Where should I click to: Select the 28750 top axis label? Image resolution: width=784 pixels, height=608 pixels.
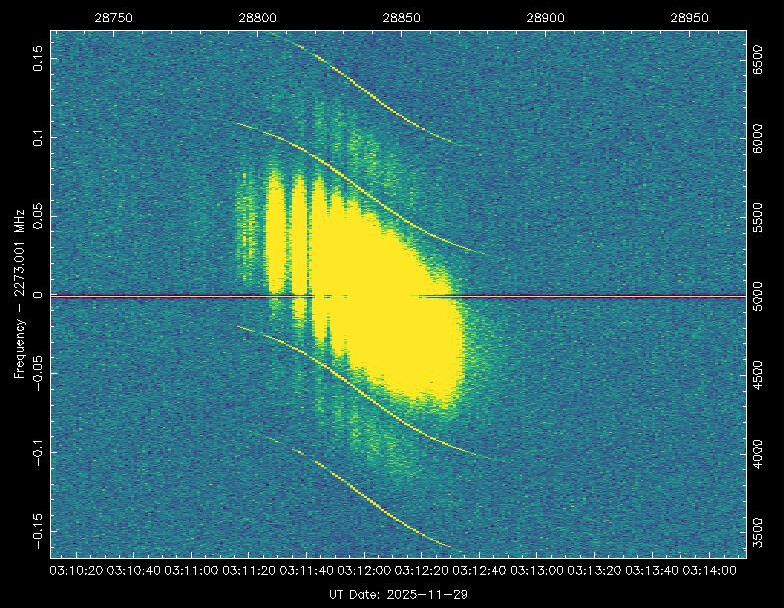(113, 18)
